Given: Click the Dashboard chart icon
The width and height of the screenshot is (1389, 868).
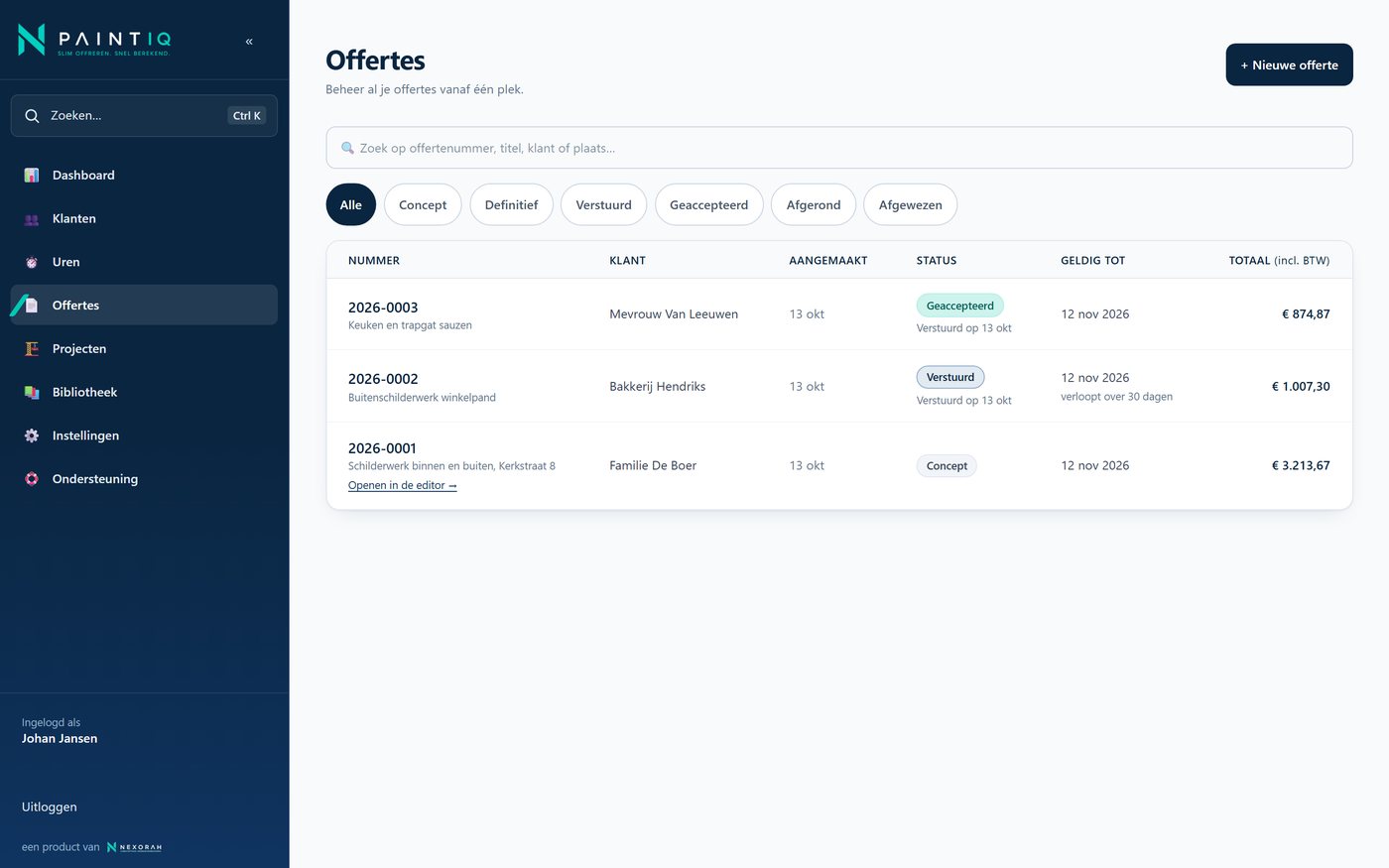Looking at the screenshot, I should [32, 176].
